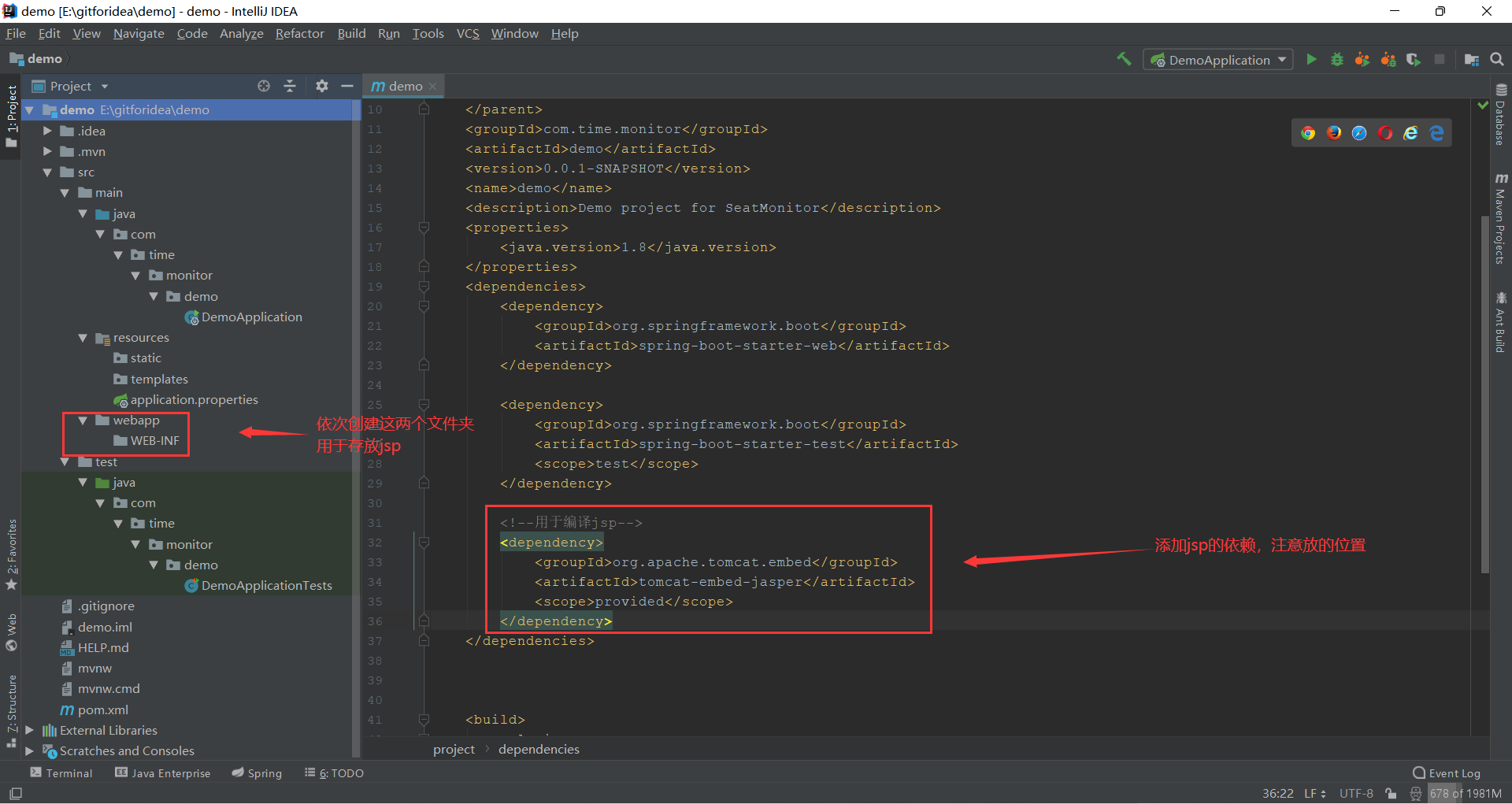Select pom.xml in project tree
The width and height of the screenshot is (1512, 804).
pos(94,710)
